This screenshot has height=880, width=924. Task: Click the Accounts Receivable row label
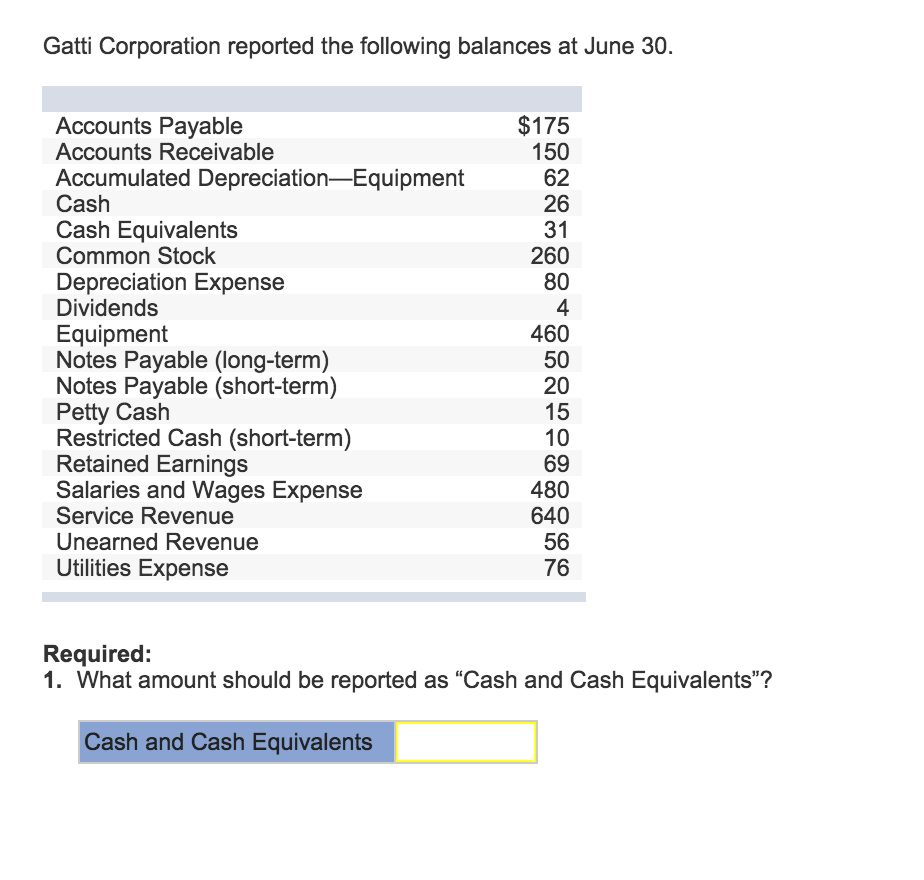[x=165, y=152]
